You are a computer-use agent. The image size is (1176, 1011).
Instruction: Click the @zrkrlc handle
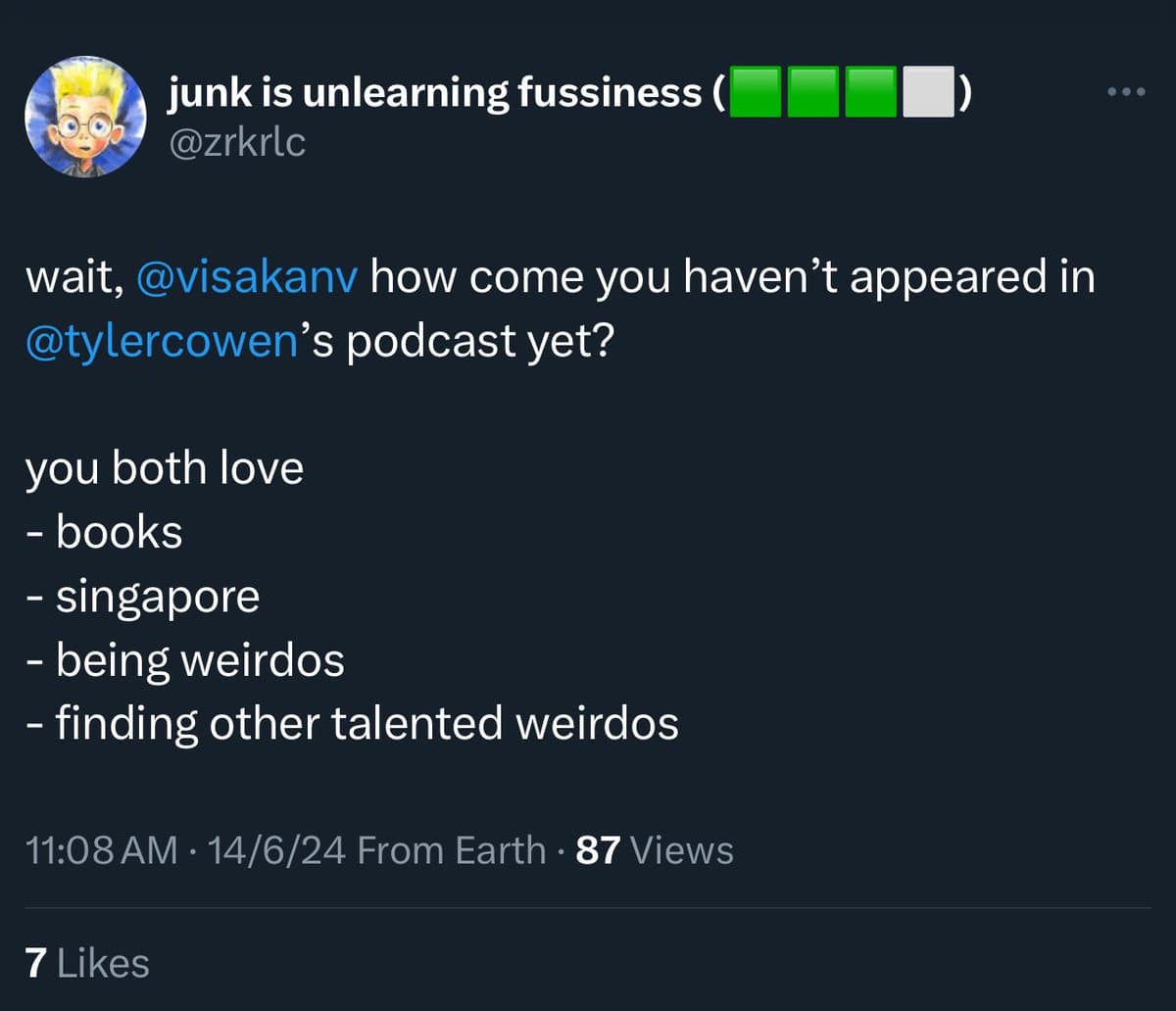click(x=237, y=143)
